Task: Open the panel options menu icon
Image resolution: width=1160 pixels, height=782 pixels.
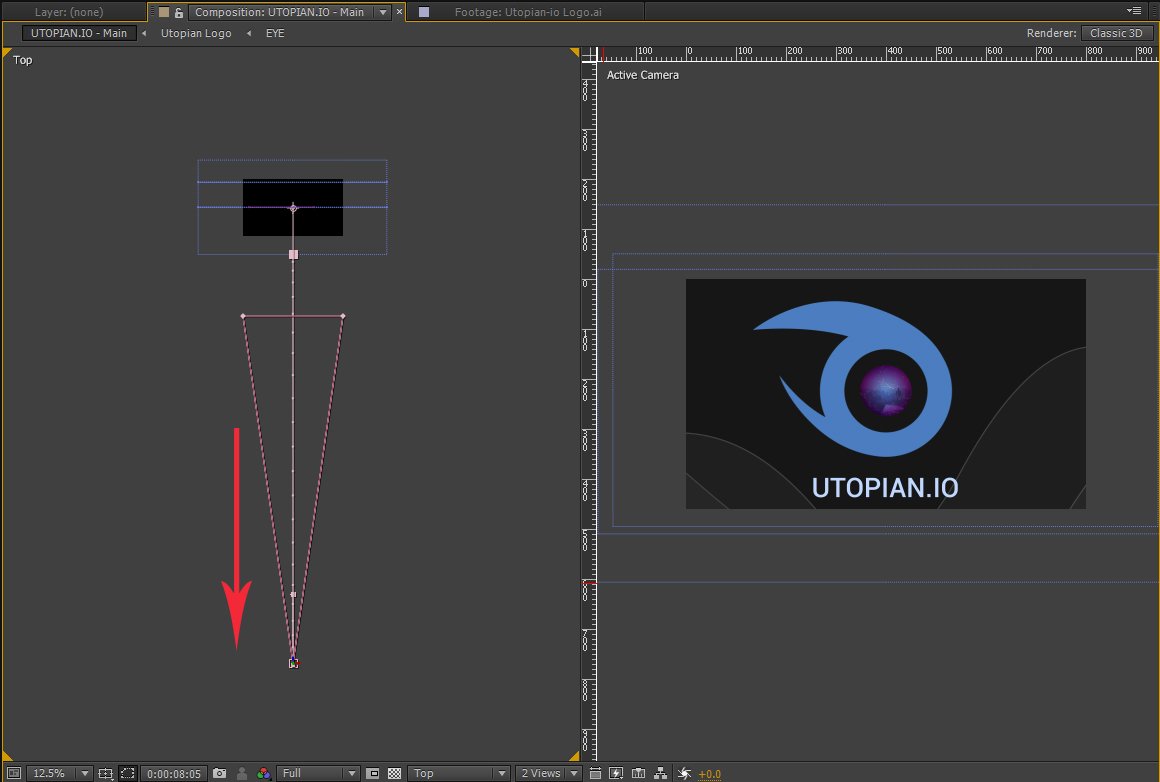Action: click(x=1133, y=10)
